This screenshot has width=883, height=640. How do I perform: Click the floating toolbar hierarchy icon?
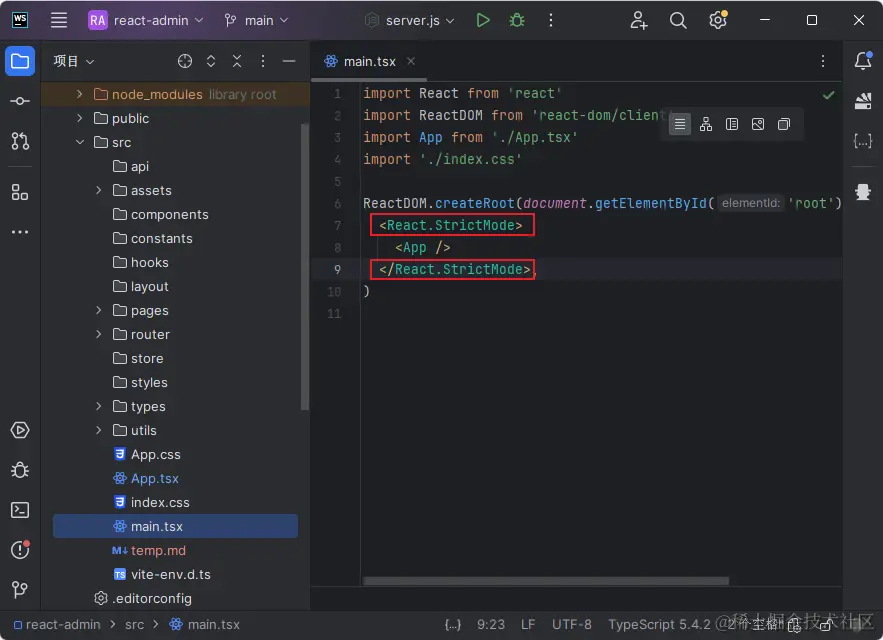click(706, 124)
